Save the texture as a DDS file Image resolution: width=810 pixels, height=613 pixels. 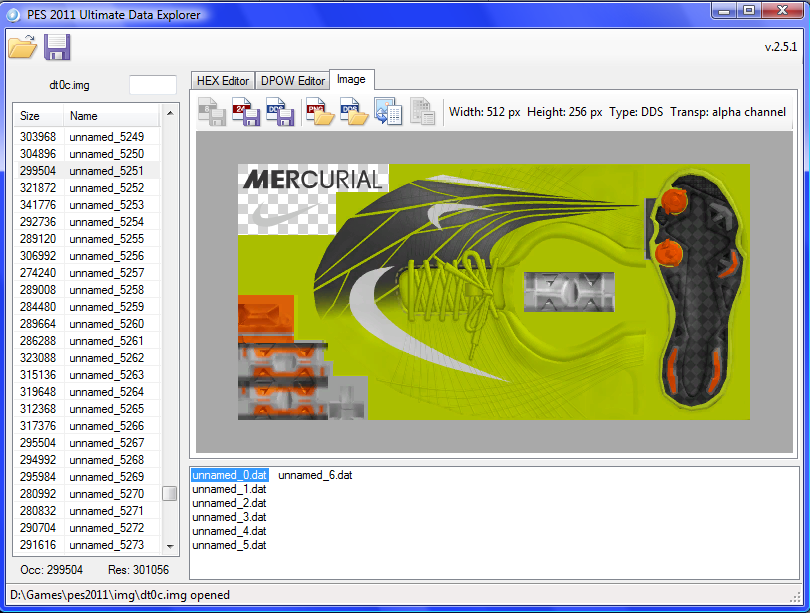click(280, 111)
